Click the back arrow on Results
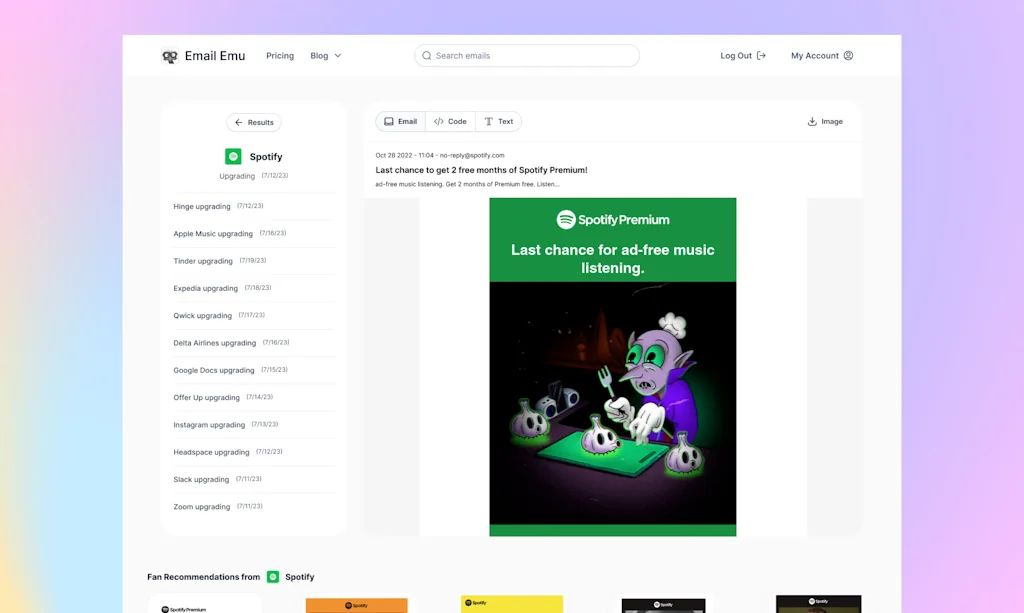 coord(239,123)
